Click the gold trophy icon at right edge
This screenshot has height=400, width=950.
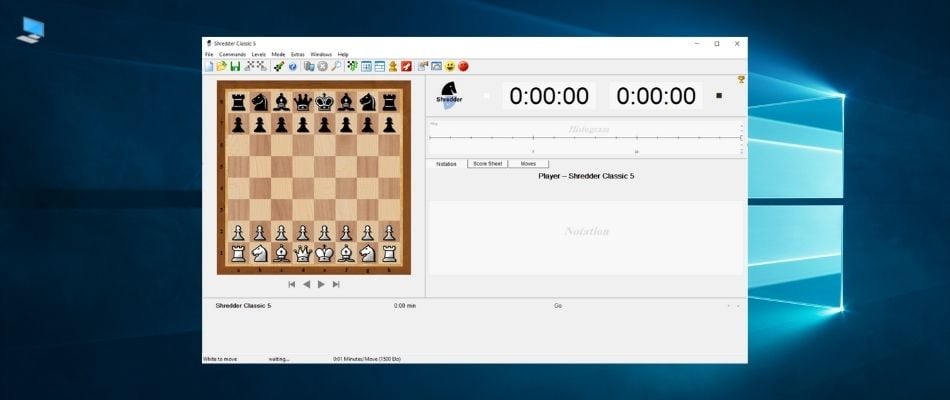coord(741,79)
